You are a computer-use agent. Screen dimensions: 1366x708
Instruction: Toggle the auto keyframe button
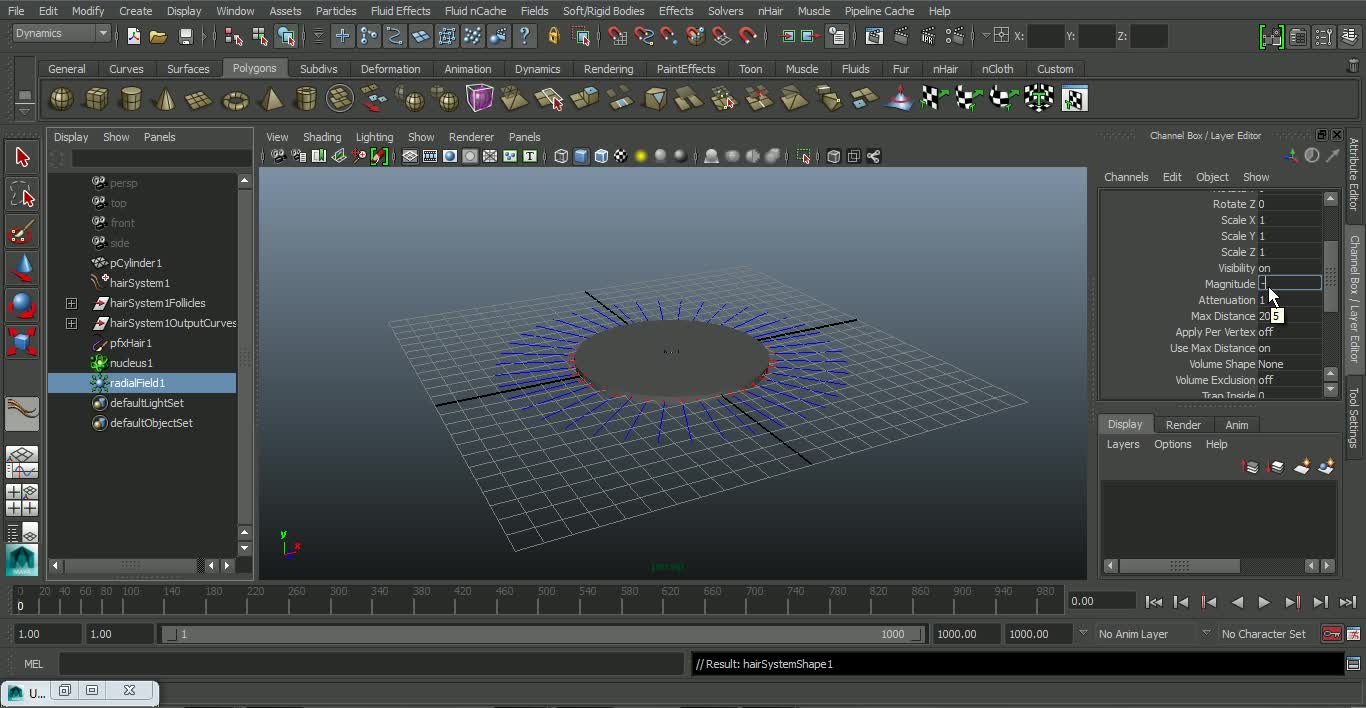(x=1332, y=634)
